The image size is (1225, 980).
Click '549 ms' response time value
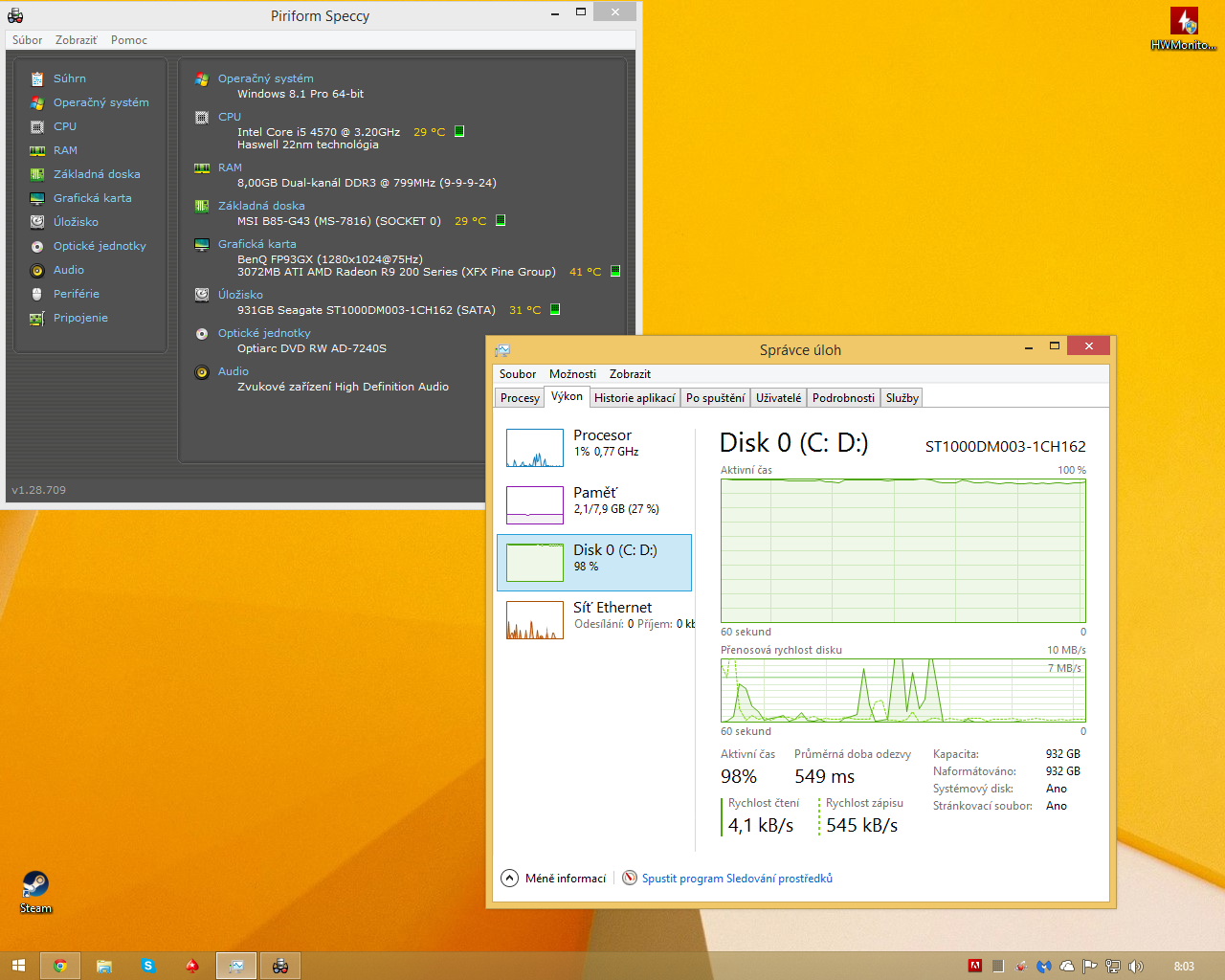tap(825, 776)
